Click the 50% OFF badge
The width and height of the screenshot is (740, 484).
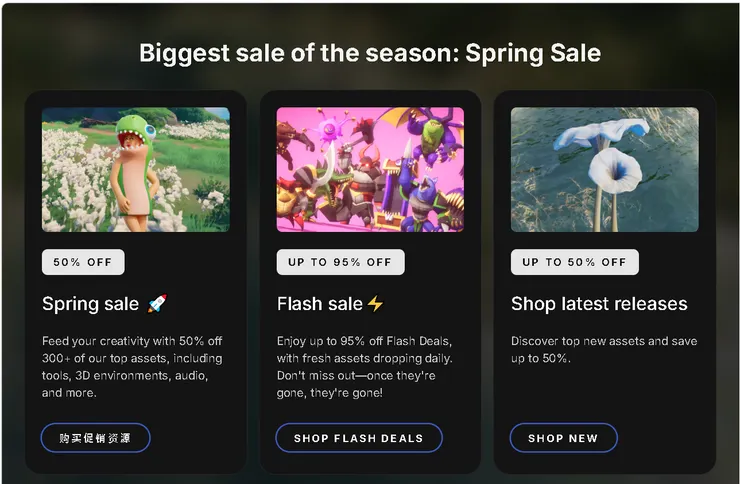[83, 262]
